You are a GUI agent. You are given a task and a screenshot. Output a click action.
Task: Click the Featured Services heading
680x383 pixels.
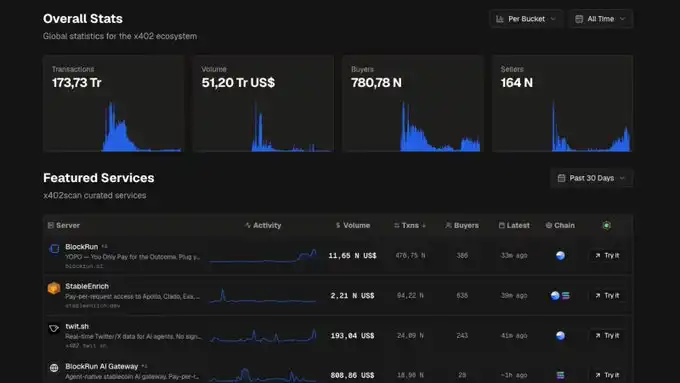click(98, 178)
